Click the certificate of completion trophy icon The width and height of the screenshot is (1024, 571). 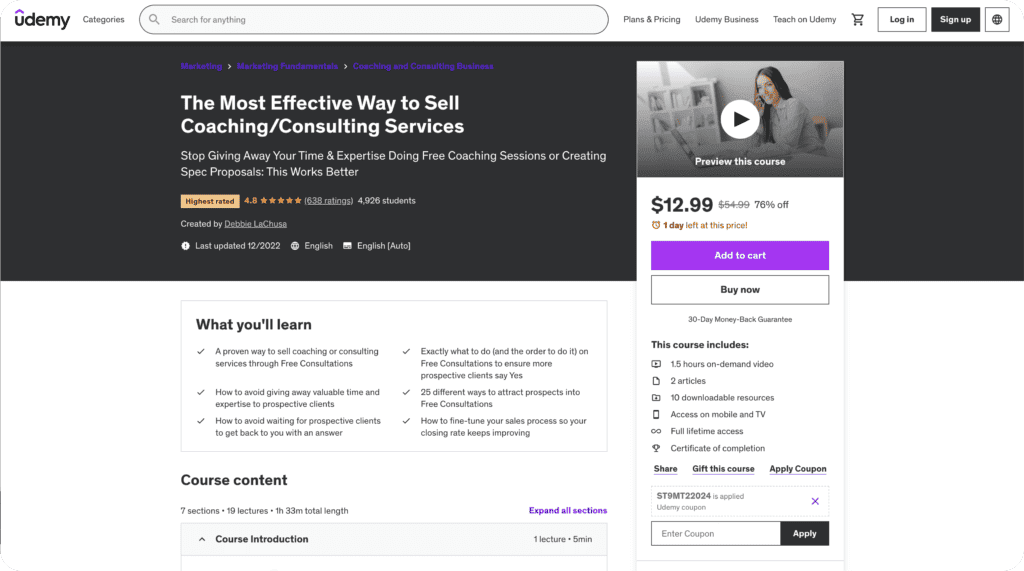tap(657, 448)
